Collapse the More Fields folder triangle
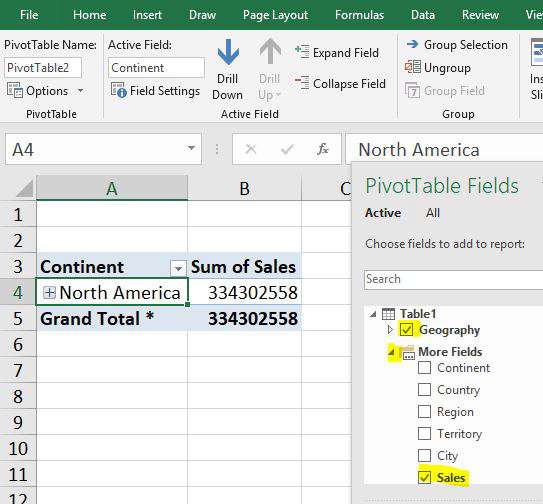 tap(391, 353)
